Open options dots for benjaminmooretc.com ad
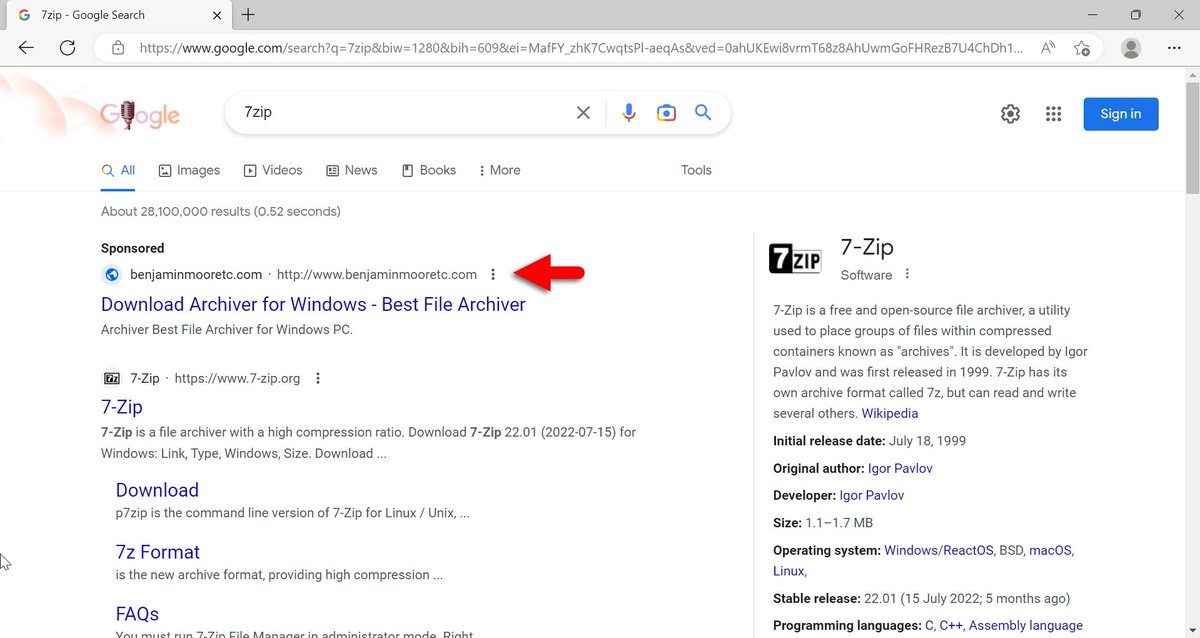Screen dimensions: 1200x638 [493, 274]
